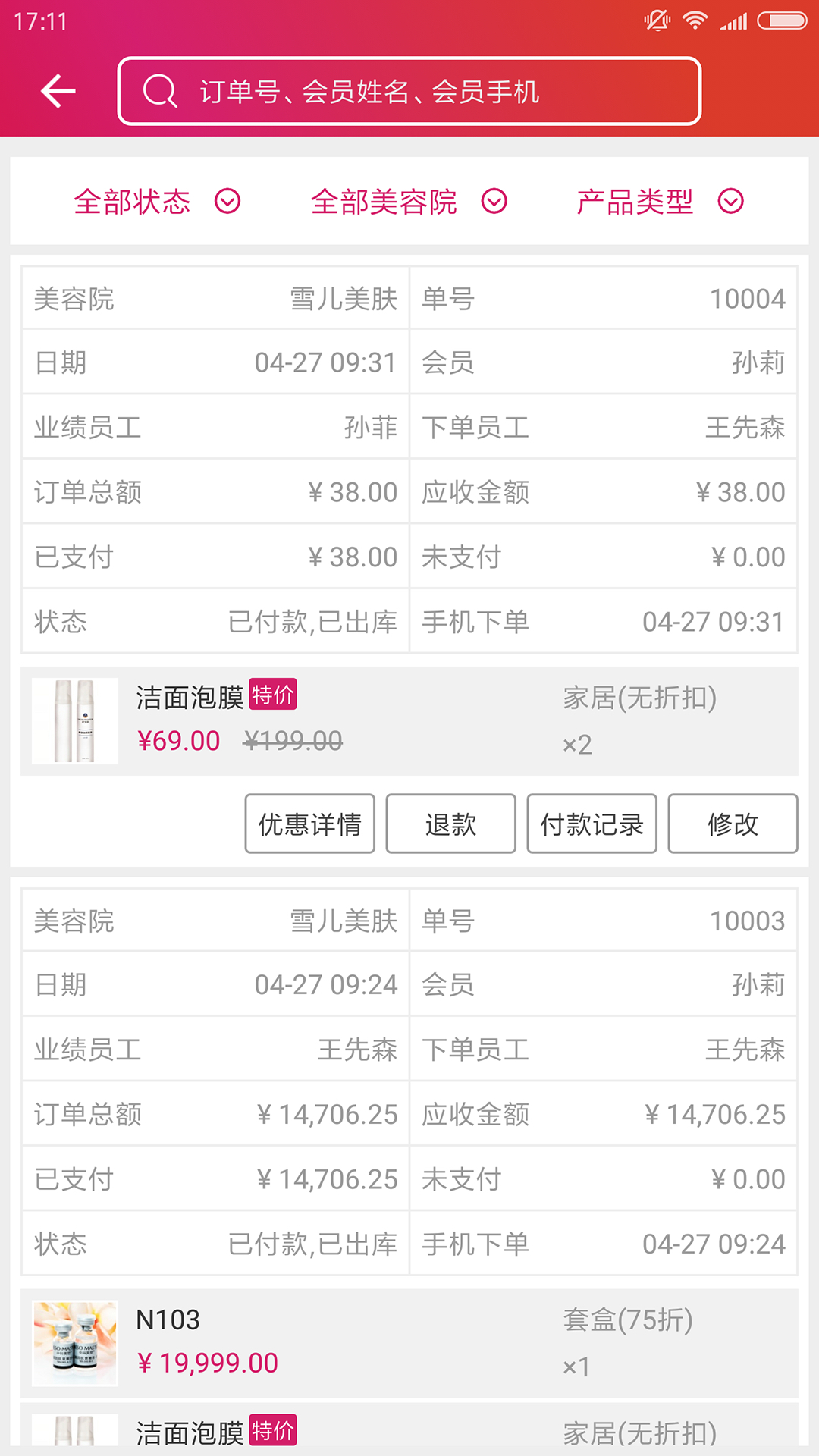View 付款记录 payment records
The image size is (819, 1456).
(591, 824)
